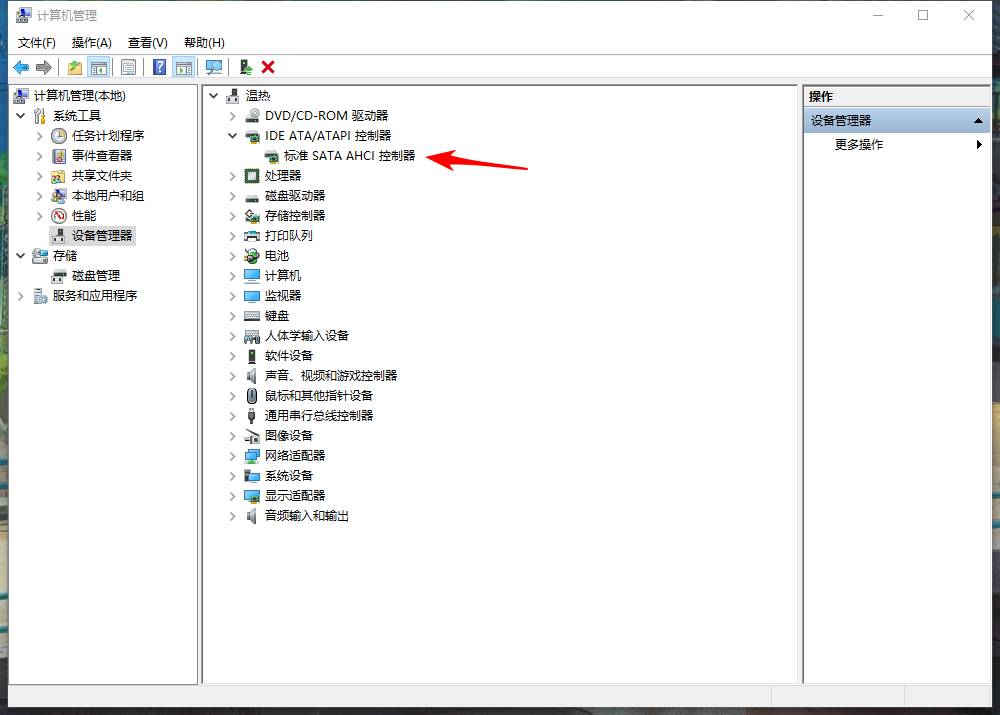Collapse the IDE ATA/ATAPI 控制器 node
Screen dimensions: 1000x715
click(232, 135)
